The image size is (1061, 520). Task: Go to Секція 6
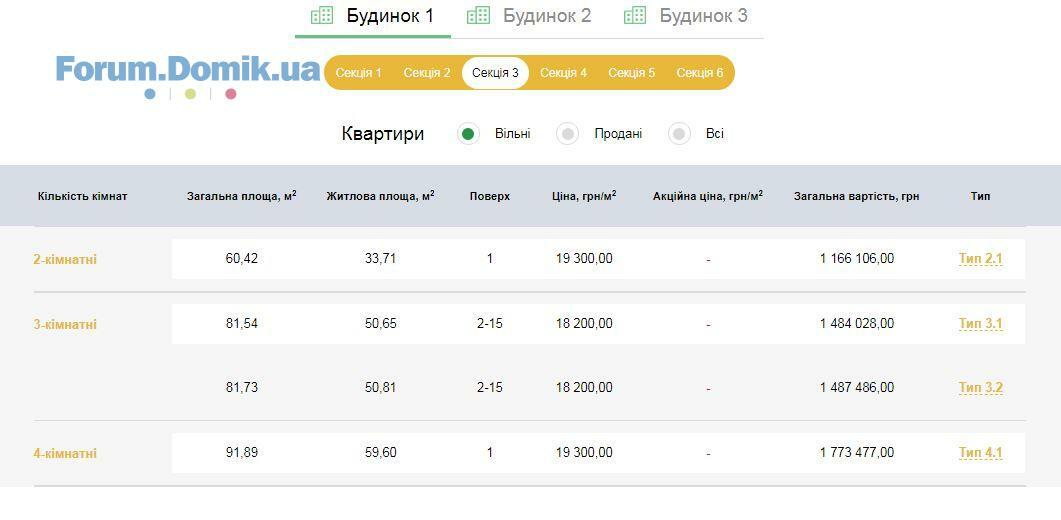[699, 73]
